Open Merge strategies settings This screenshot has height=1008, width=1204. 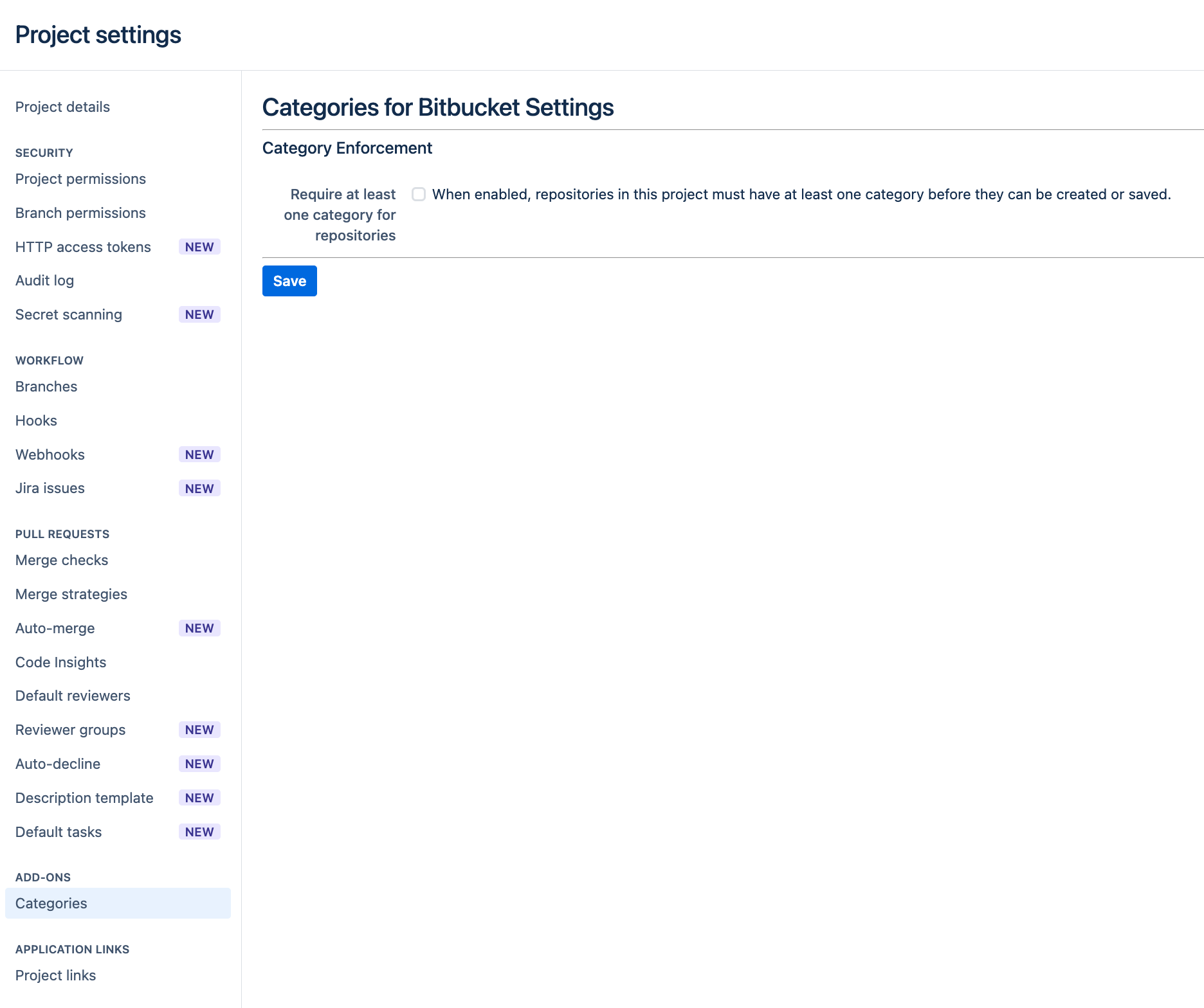(71, 594)
